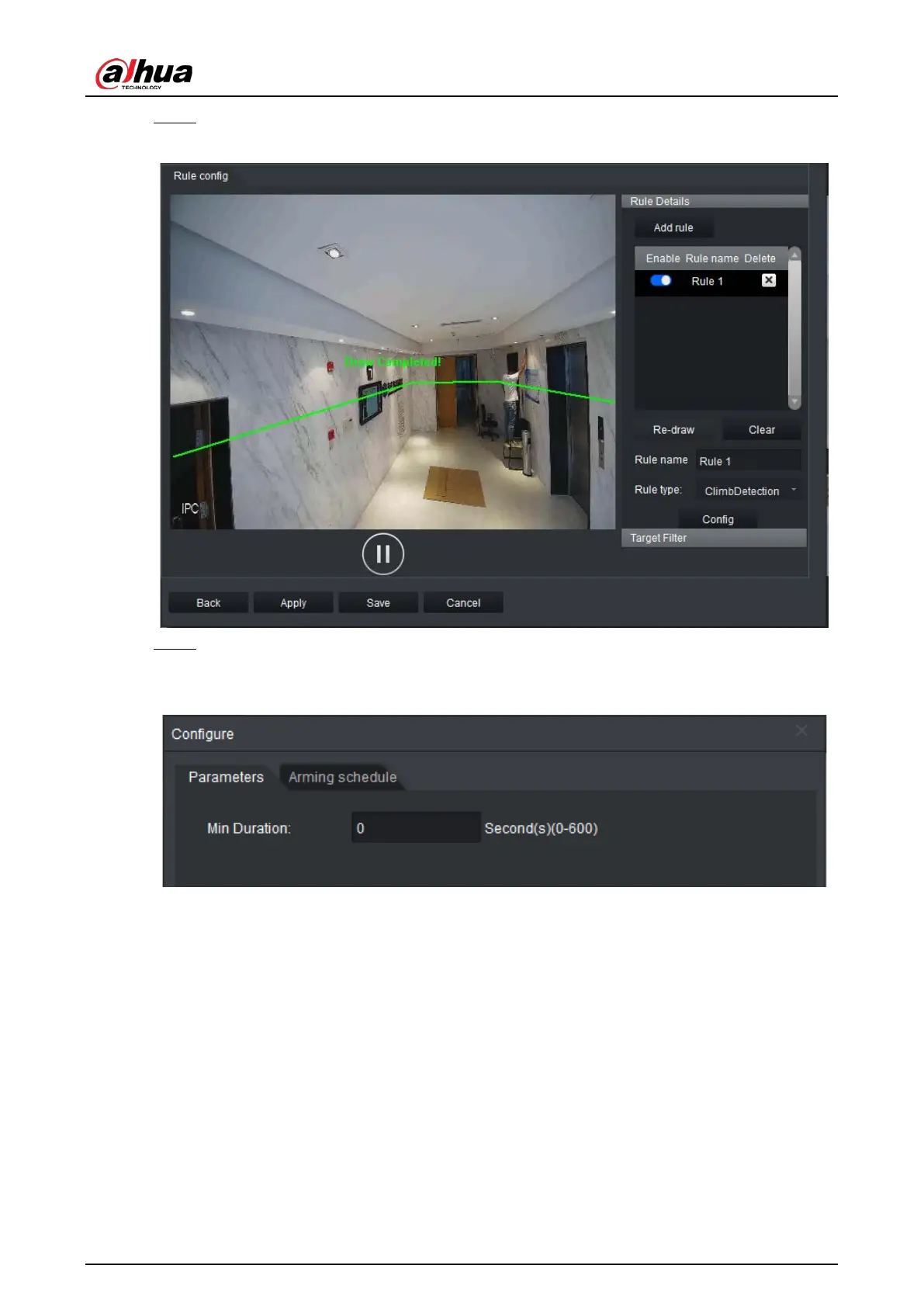Toggle the Rule 1 enable switch
This screenshot has width=924, height=1307.
click(x=660, y=280)
